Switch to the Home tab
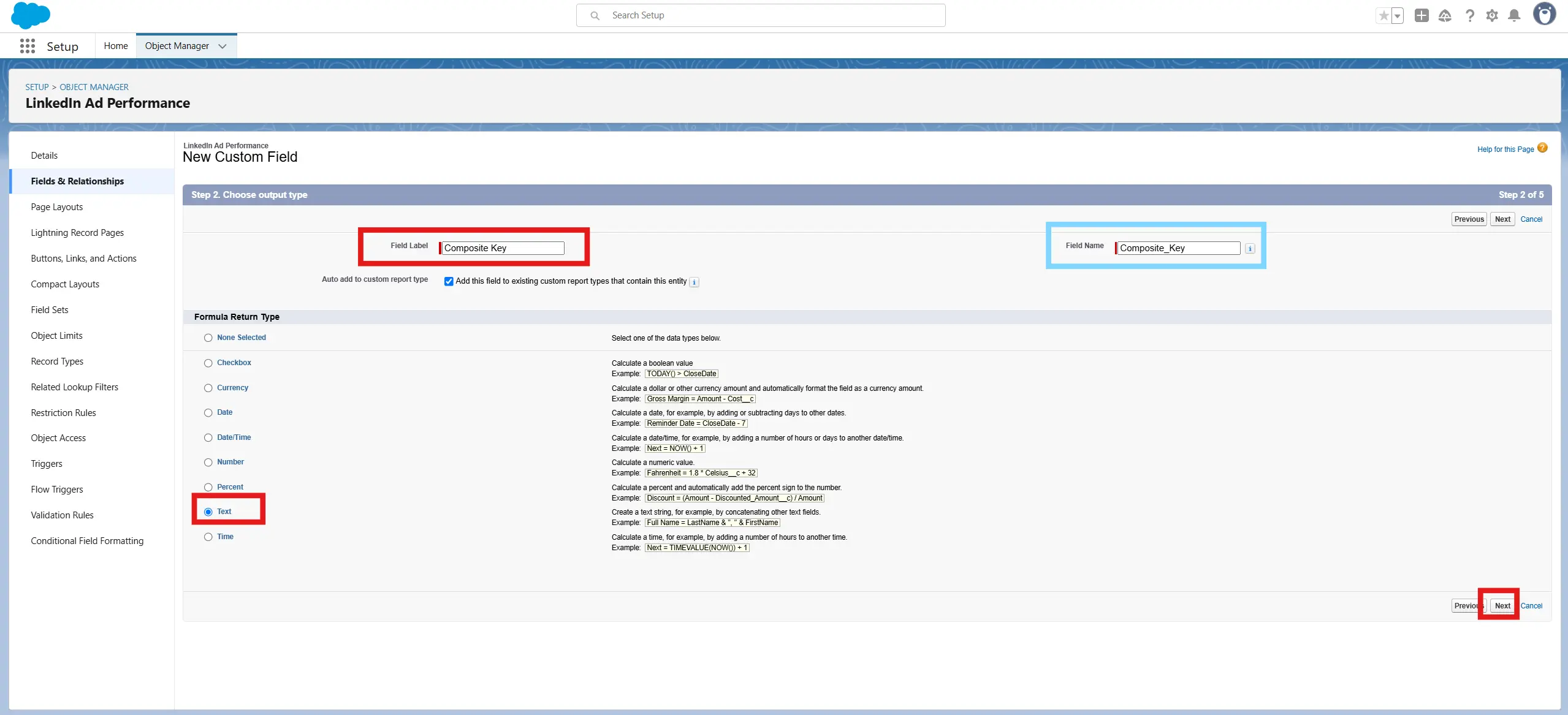 coord(116,46)
